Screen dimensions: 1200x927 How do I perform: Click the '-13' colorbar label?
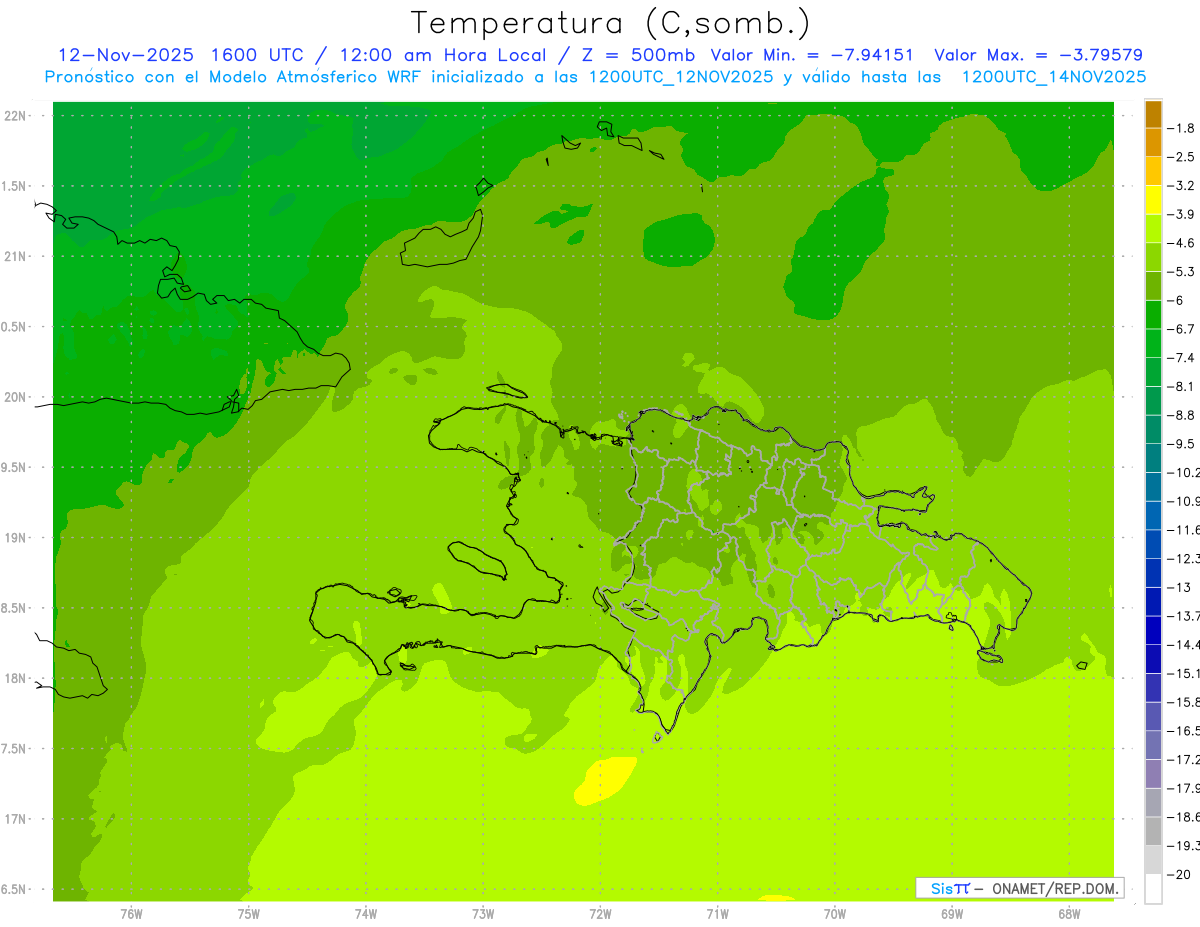coord(1180,587)
